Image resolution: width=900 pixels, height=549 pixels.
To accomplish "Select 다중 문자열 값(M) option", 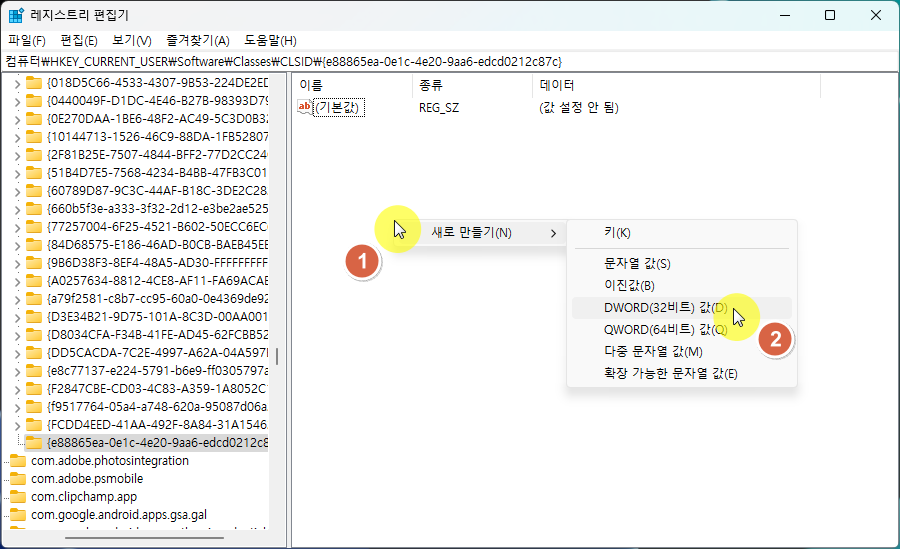I will [x=682, y=351].
